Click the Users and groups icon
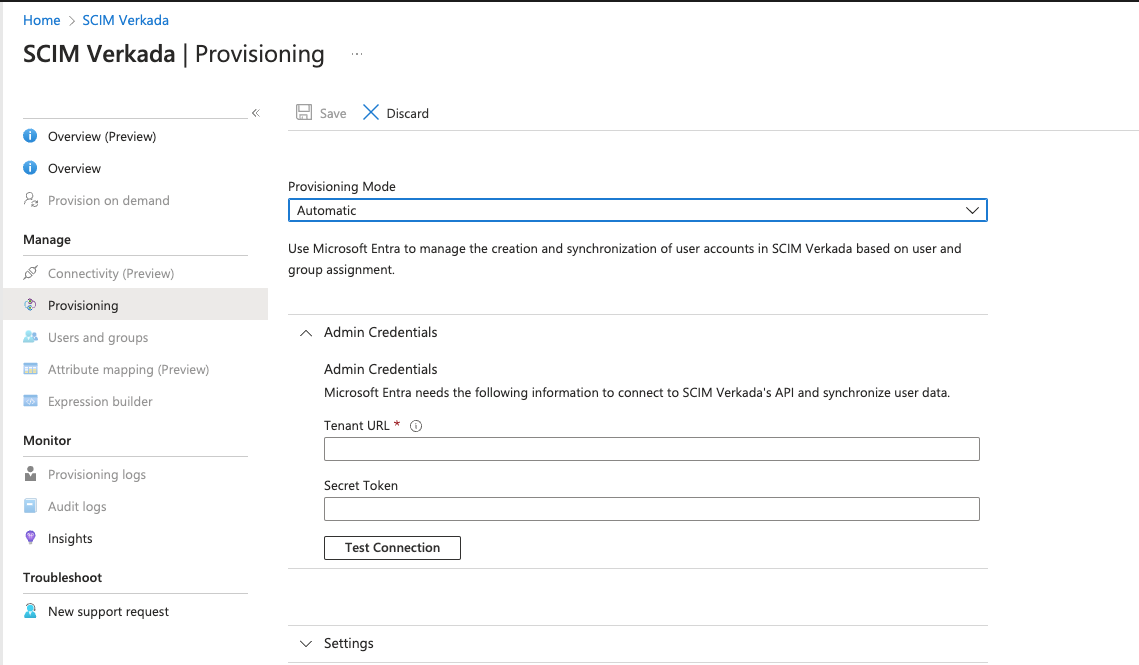 (x=31, y=337)
